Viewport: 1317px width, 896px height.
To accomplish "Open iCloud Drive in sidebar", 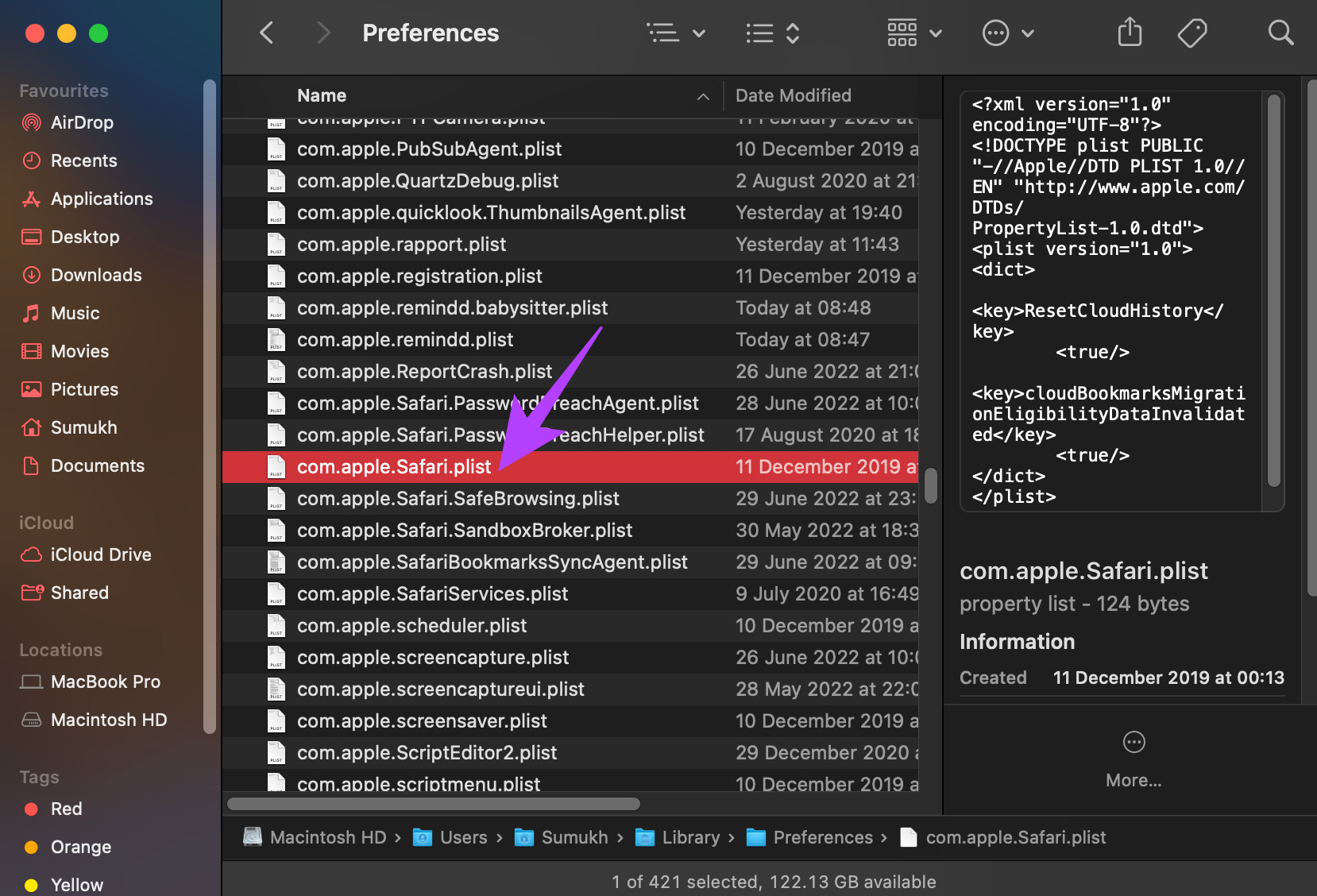I will [101, 554].
